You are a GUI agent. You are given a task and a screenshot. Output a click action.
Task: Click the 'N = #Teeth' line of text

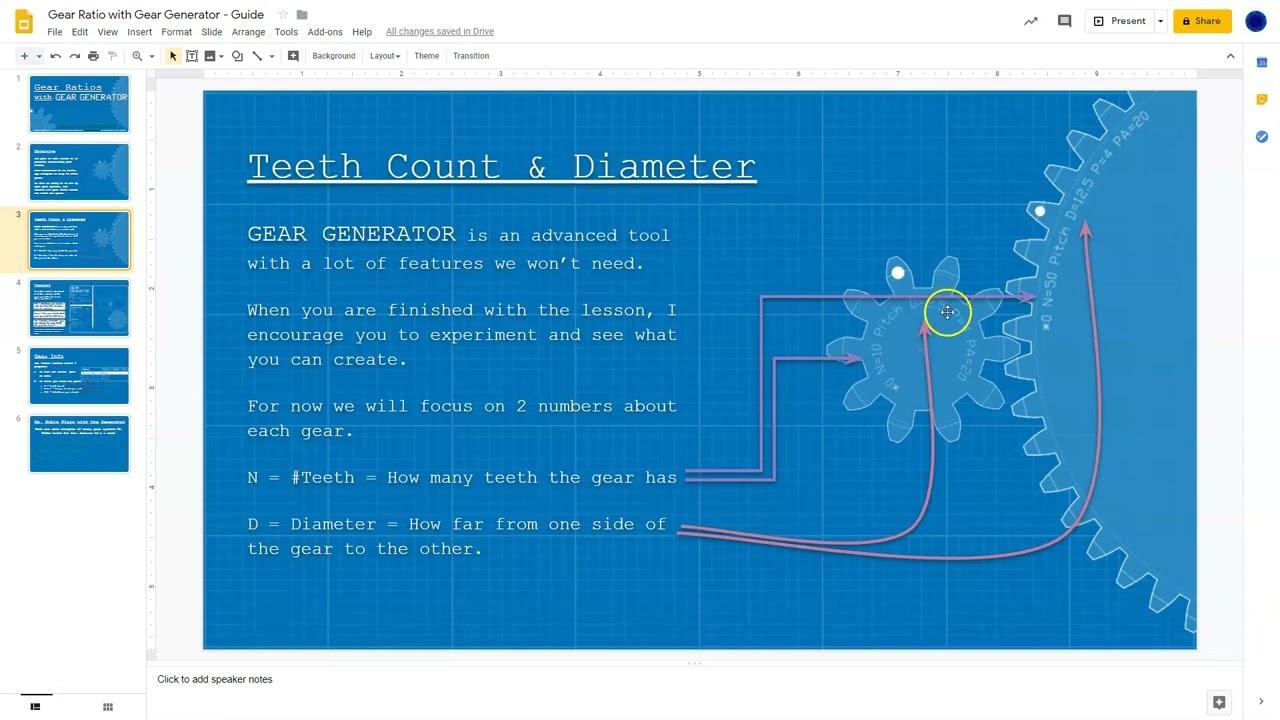[462, 478]
